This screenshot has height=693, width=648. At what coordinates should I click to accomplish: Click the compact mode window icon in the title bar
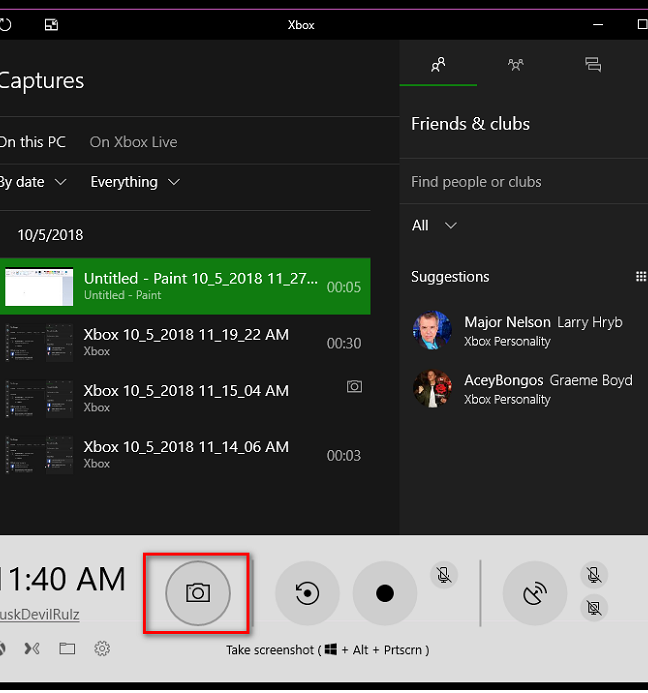click(x=51, y=25)
